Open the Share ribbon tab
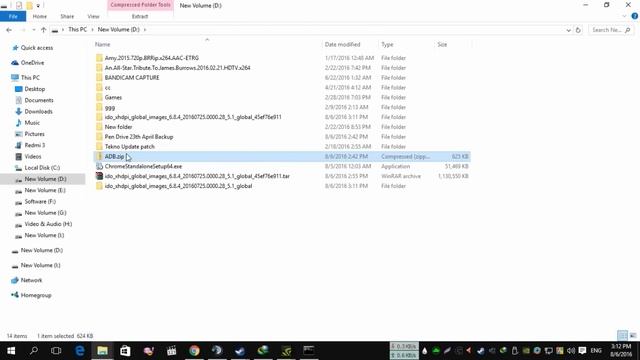 pos(67,16)
